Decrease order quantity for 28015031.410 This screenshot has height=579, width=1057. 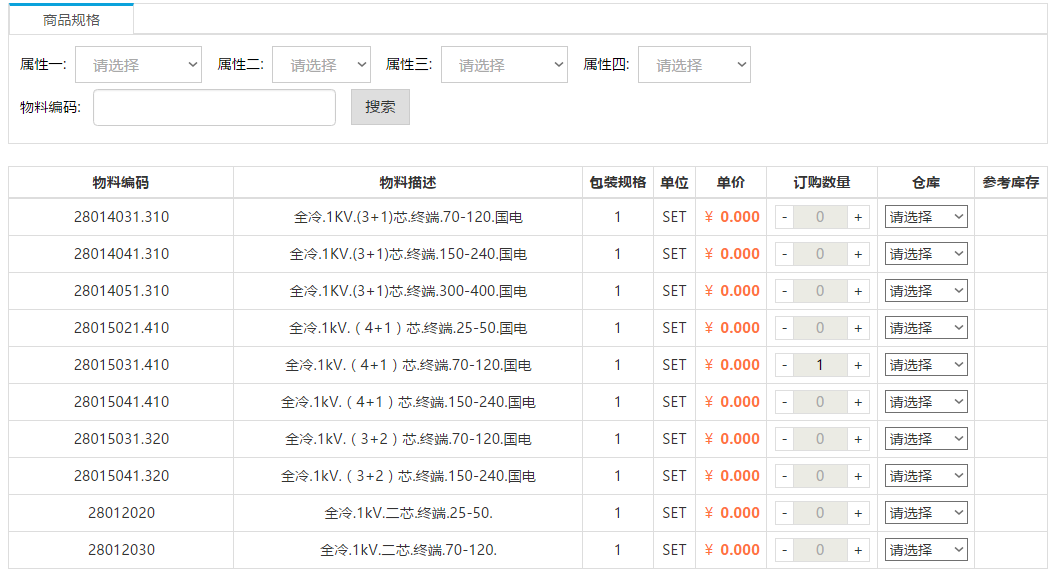point(784,364)
